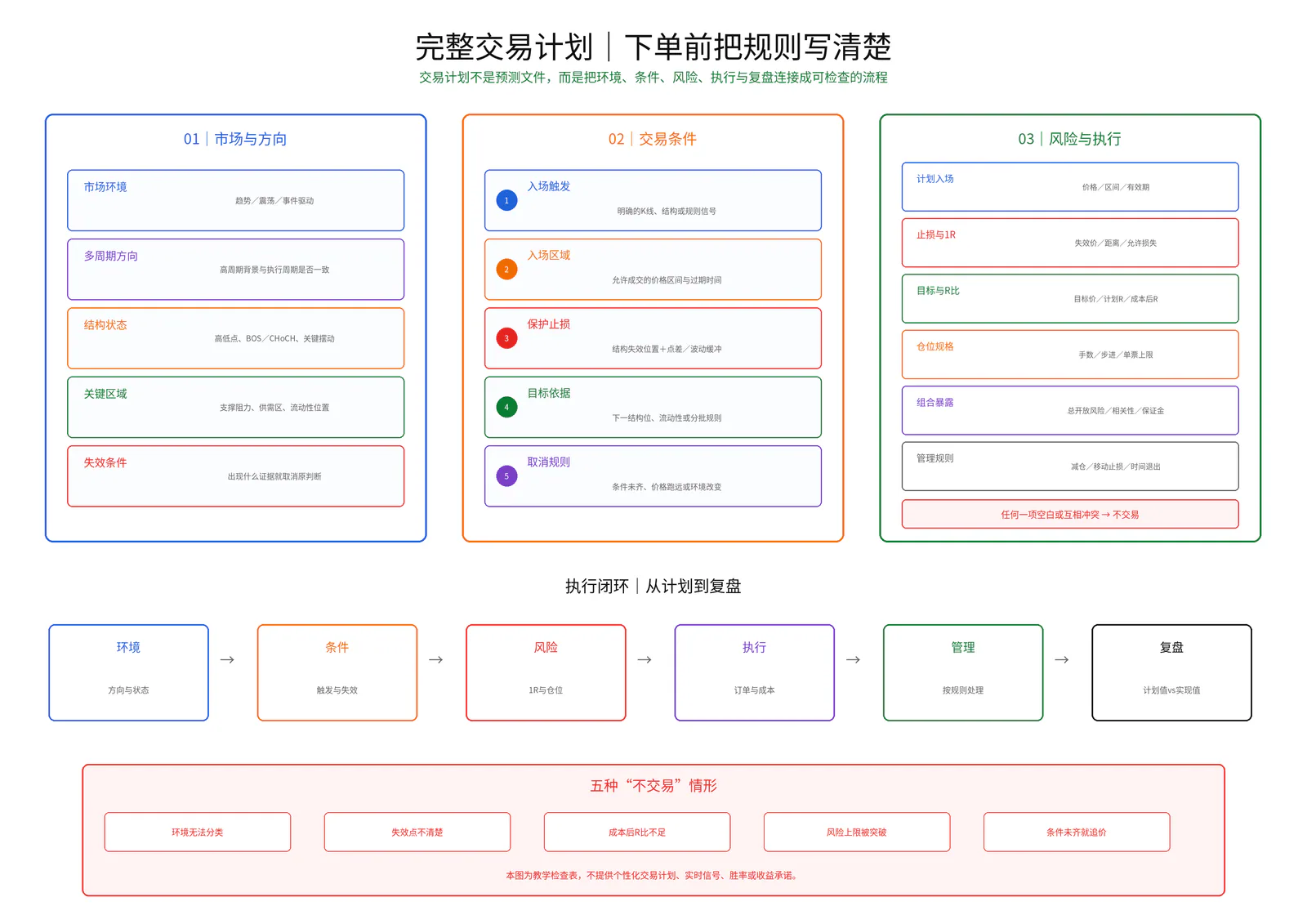
Task: Click the 五种“不交易”情形 heading
Action: [x=653, y=785]
